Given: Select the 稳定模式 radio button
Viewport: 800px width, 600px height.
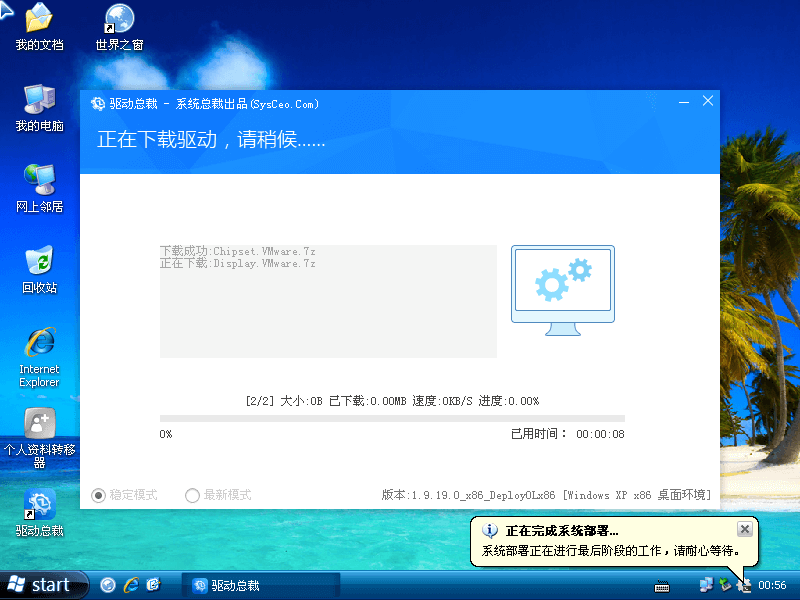Looking at the screenshot, I should coord(98,495).
